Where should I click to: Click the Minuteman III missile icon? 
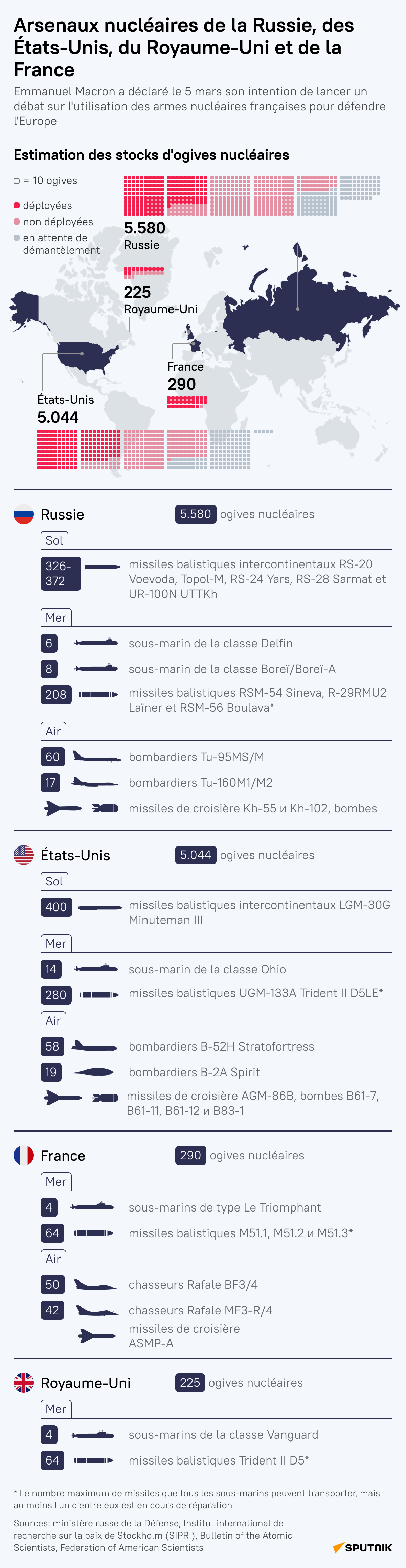(100, 907)
